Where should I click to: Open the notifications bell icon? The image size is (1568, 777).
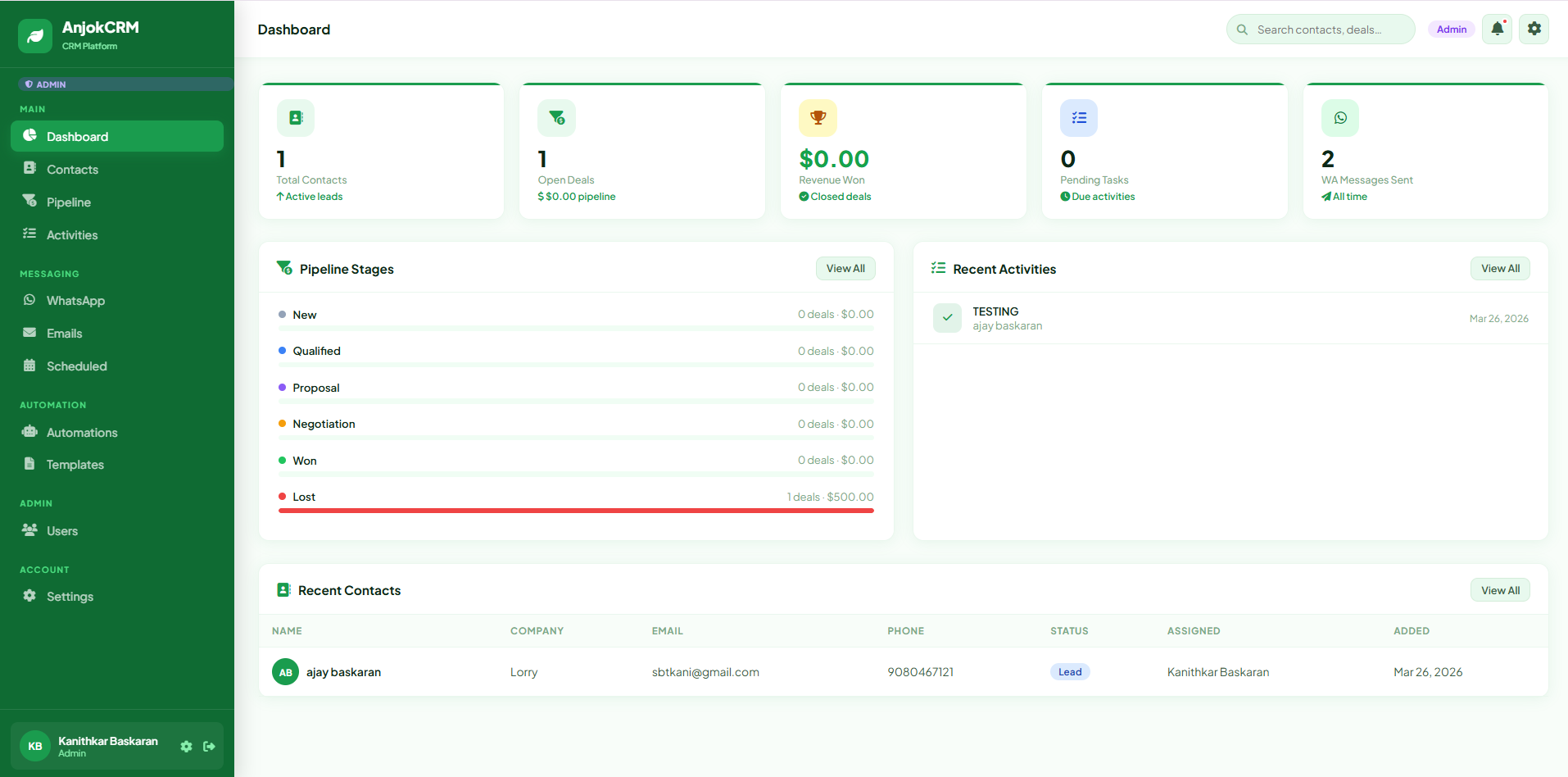pos(1497,30)
